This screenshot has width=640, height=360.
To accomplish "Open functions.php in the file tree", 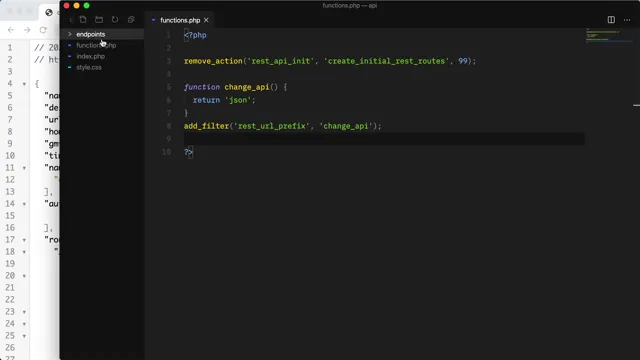I will click(96, 45).
